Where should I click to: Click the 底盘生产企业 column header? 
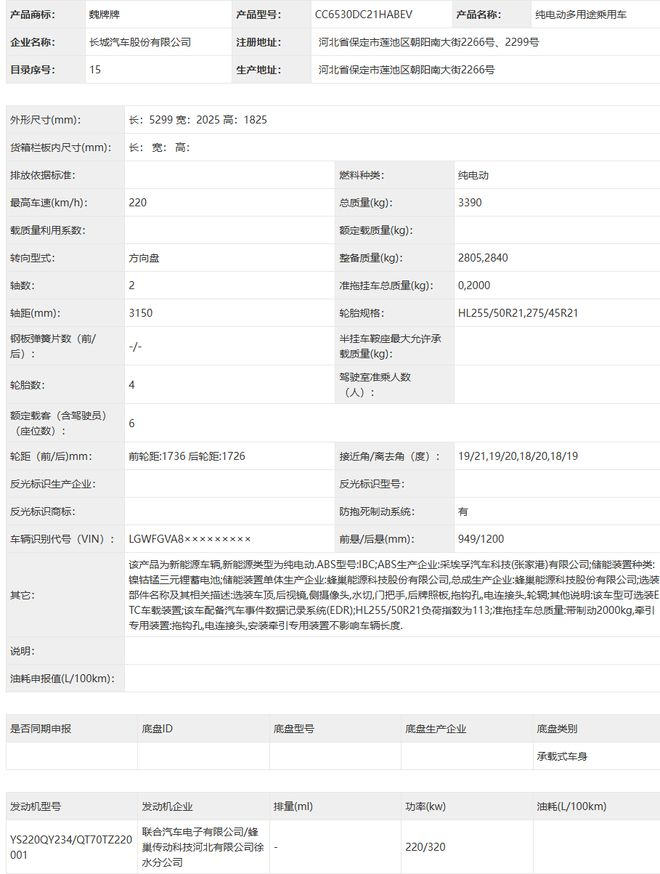pos(435,729)
